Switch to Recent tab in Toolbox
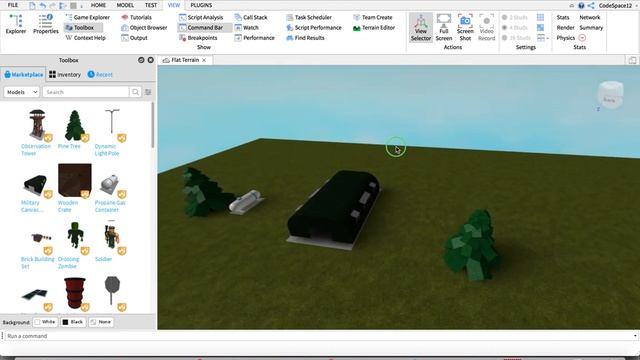640x360 pixels. [100, 75]
